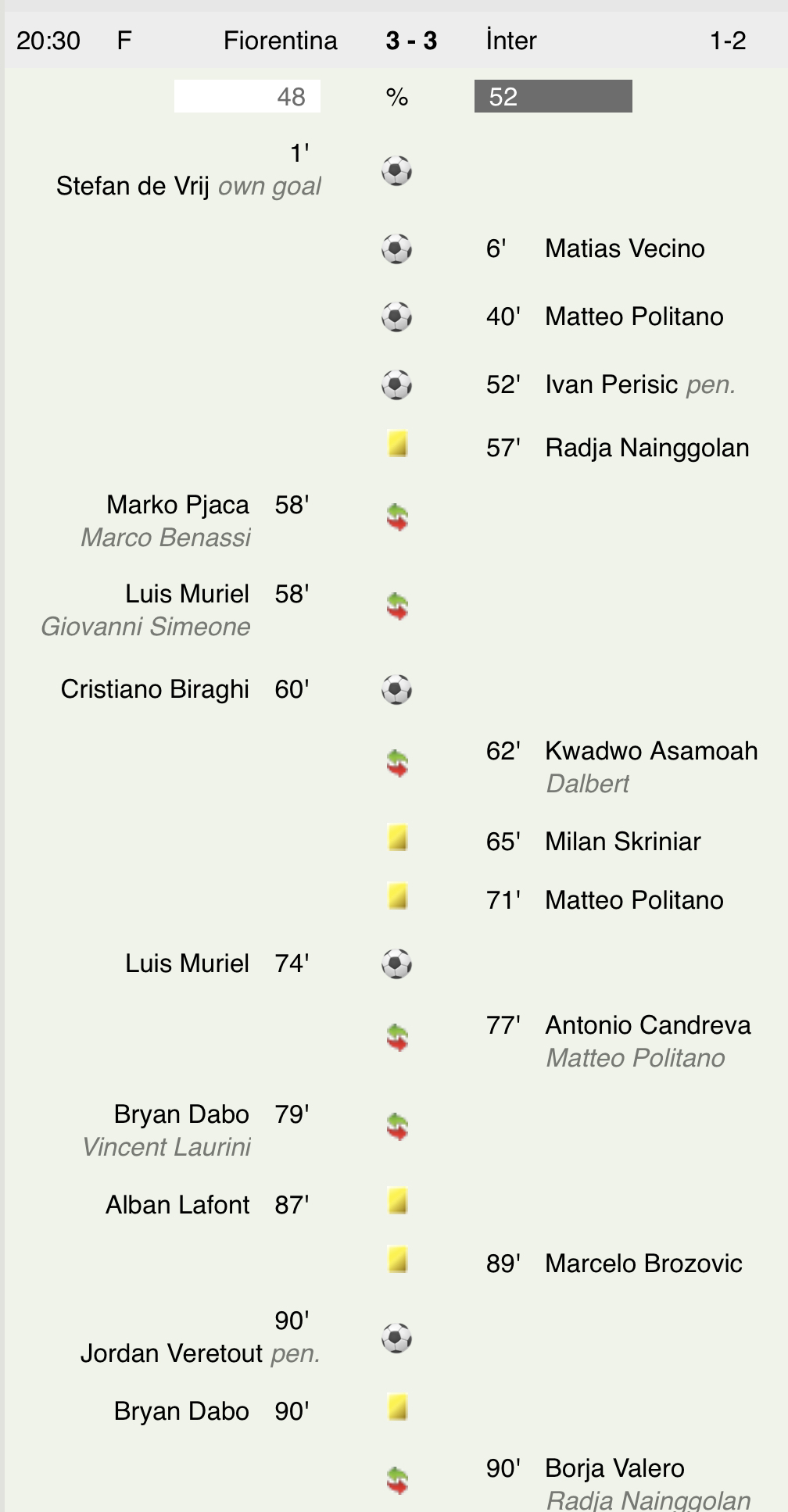Click the goal icon for Cristiano Biraghi

click(396, 690)
